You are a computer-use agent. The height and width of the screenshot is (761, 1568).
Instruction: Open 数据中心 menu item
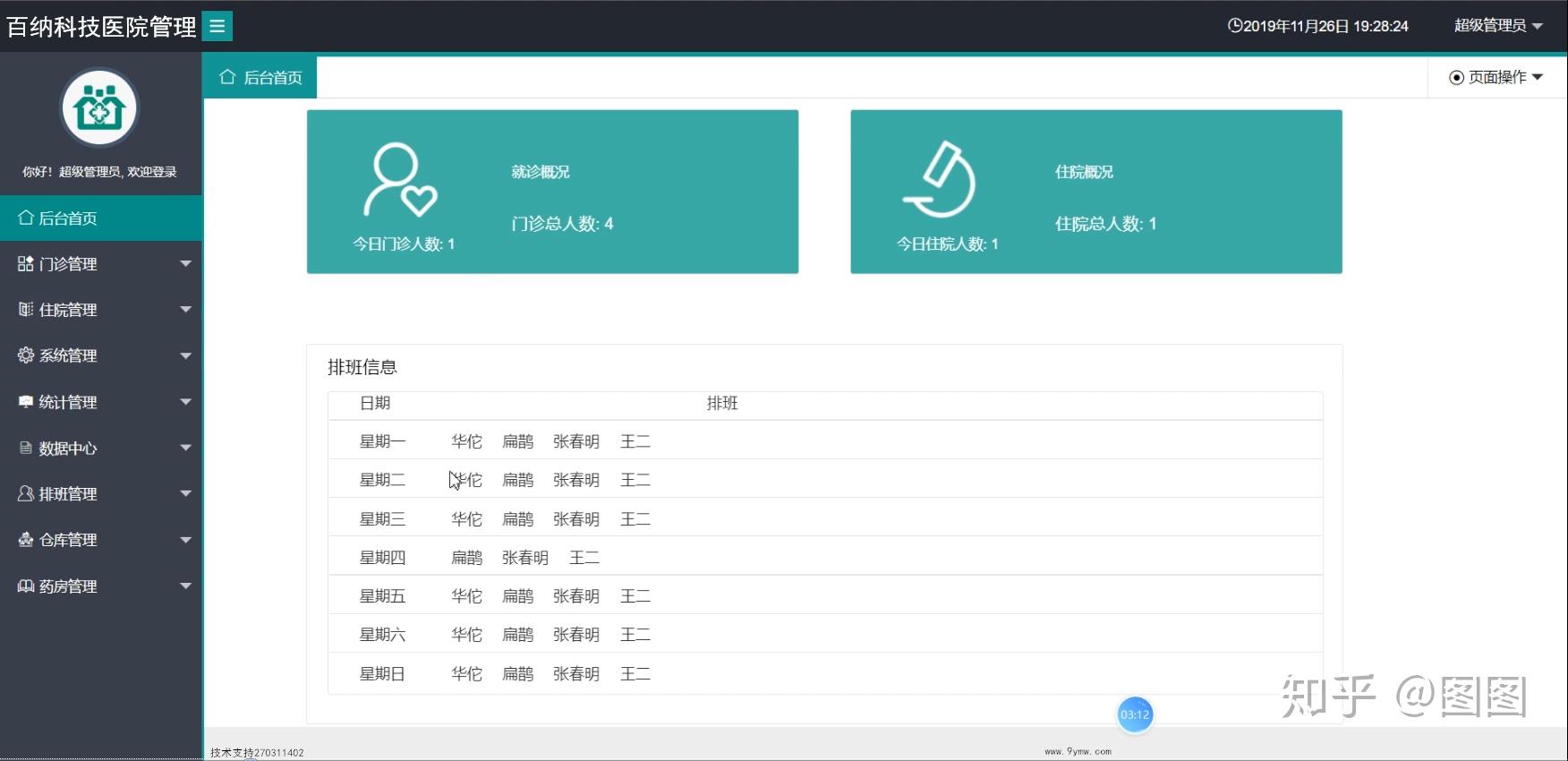[101, 448]
